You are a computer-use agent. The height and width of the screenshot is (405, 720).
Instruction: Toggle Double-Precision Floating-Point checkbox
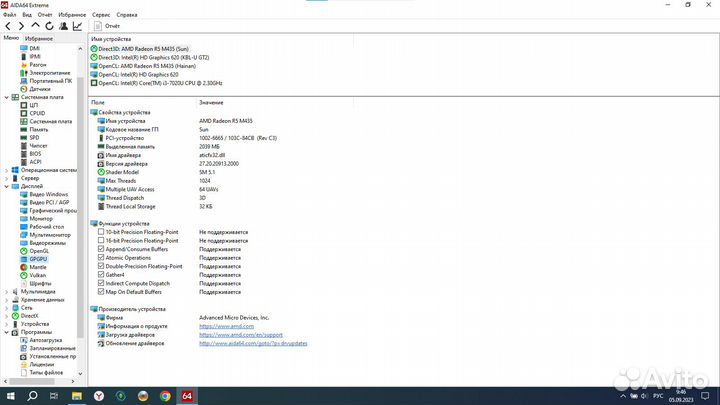tap(101, 266)
